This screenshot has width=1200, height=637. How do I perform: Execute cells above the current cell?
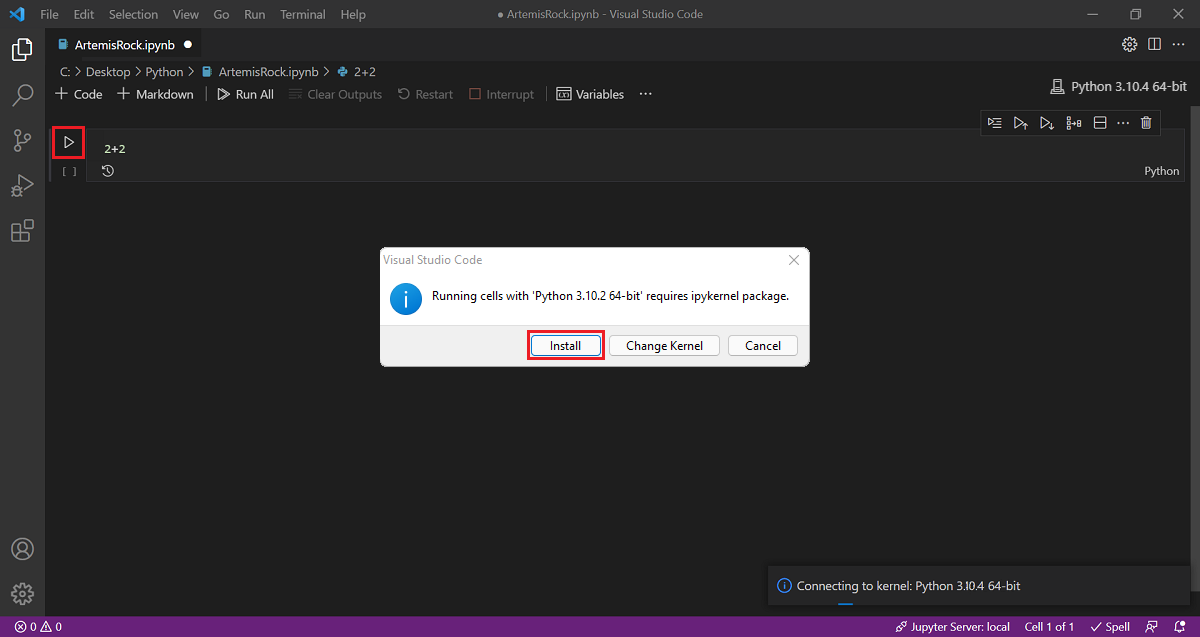tap(1020, 123)
